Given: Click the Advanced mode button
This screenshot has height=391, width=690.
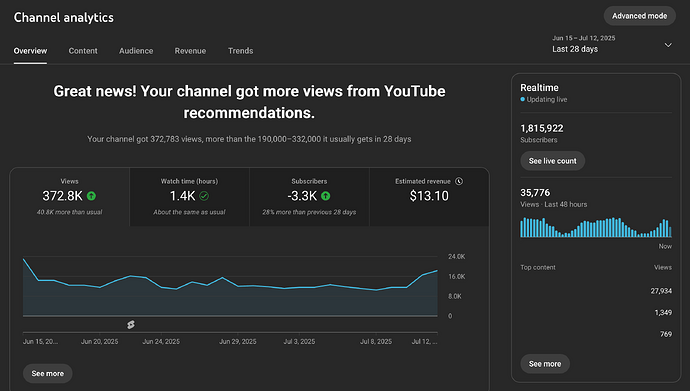Looking at the screenshot, I should pyautogui.click(x=639, y=16).
